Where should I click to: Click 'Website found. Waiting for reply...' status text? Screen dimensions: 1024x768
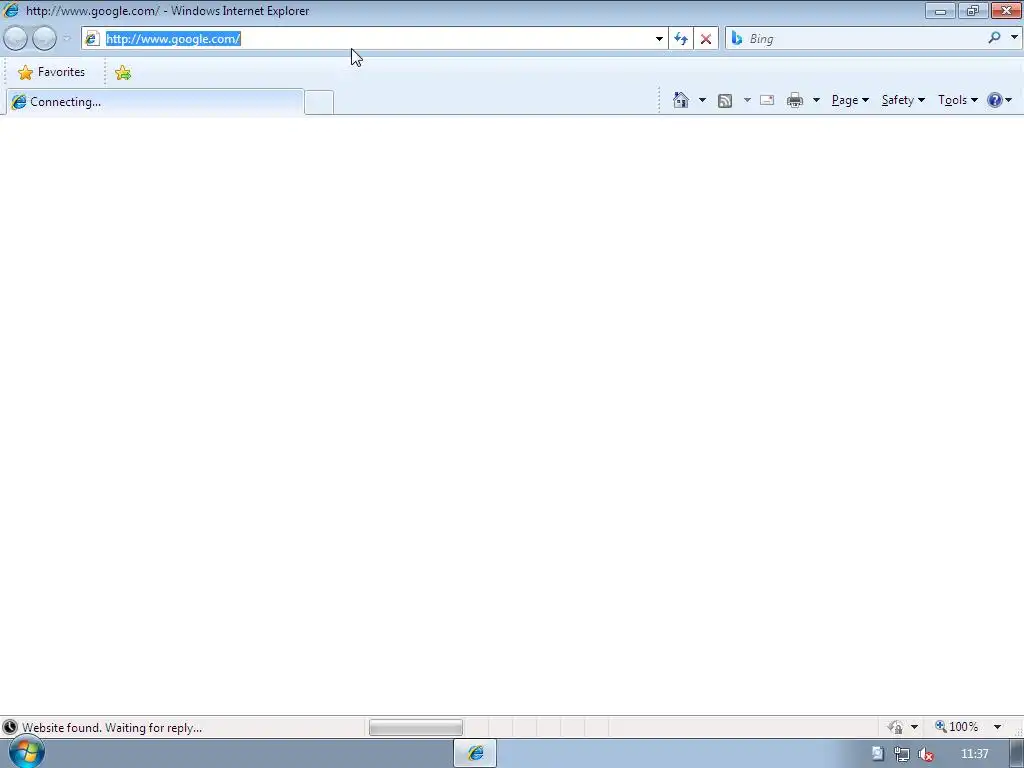pos(112,728)
